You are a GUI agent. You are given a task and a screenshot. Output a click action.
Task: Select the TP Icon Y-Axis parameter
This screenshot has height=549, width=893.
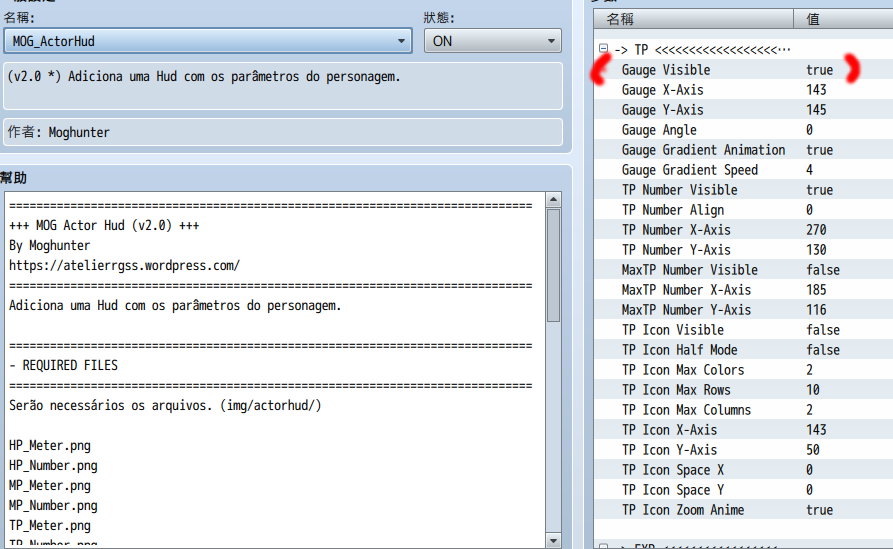tap(743, 450)
